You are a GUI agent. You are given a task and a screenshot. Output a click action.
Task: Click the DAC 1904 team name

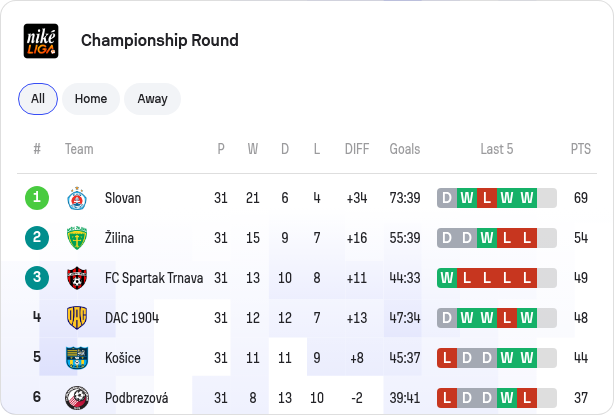point(132,318)
